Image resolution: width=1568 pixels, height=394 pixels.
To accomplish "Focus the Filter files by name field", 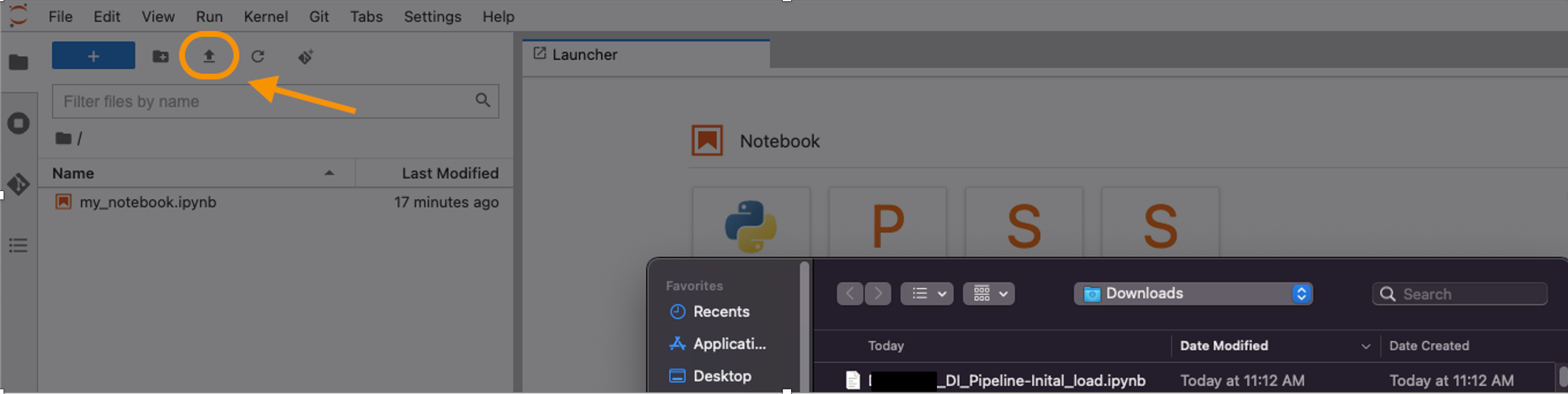I will point(275,101).
